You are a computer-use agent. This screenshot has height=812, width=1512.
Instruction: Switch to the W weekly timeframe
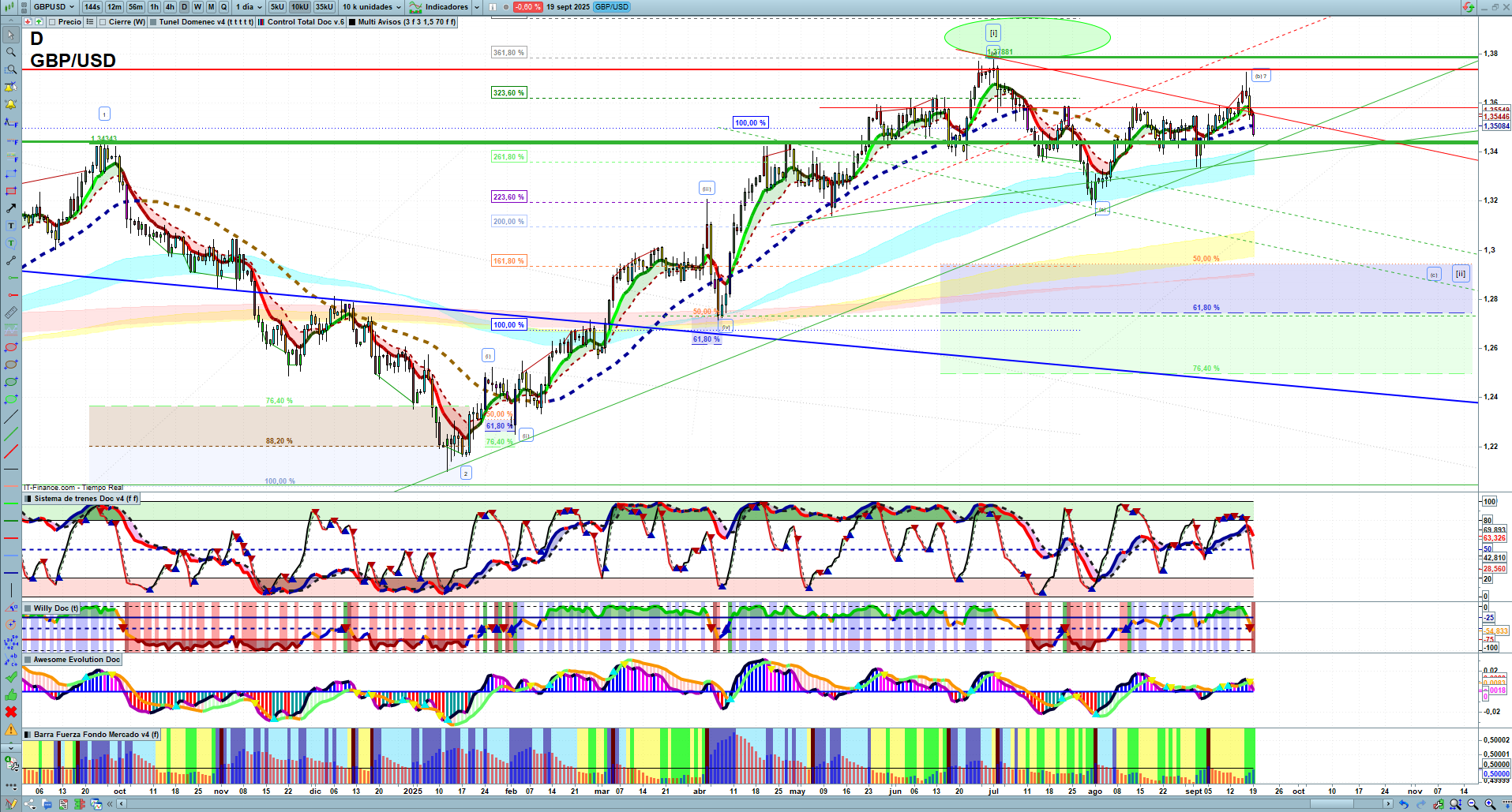(x=197, y=7)
